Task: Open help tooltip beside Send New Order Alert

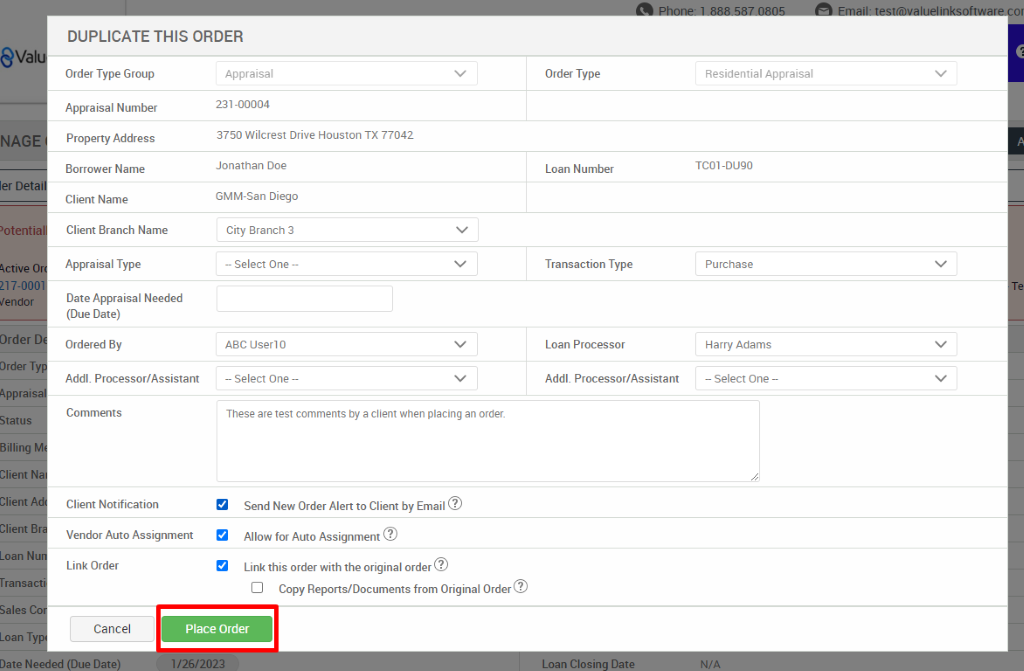Action: point(455,504)
